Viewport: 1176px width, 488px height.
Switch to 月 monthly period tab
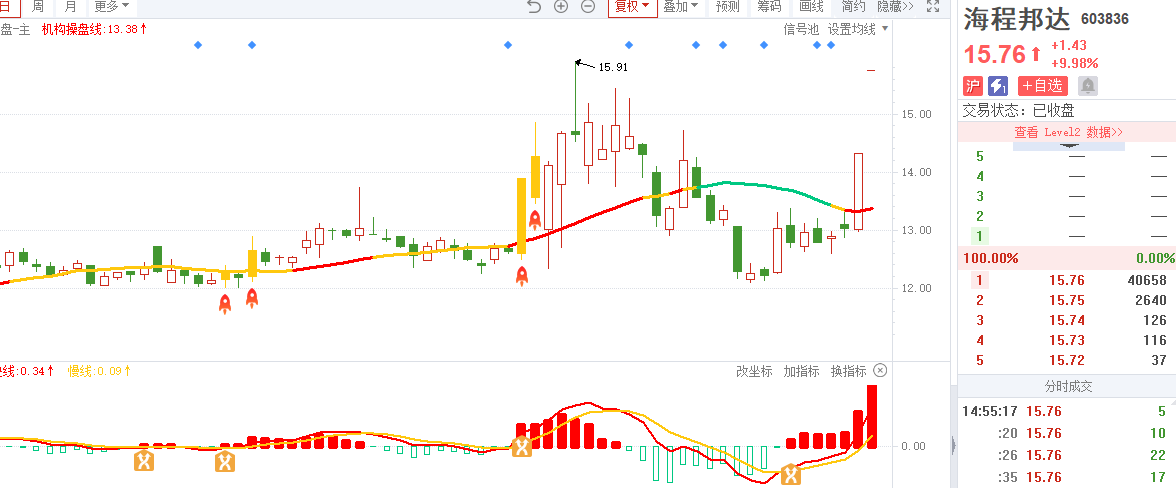click(x=70, y=7)
